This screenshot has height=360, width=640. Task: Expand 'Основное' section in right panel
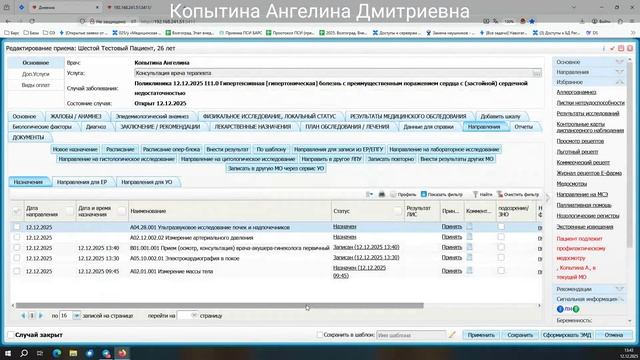(x=620, y=62)
